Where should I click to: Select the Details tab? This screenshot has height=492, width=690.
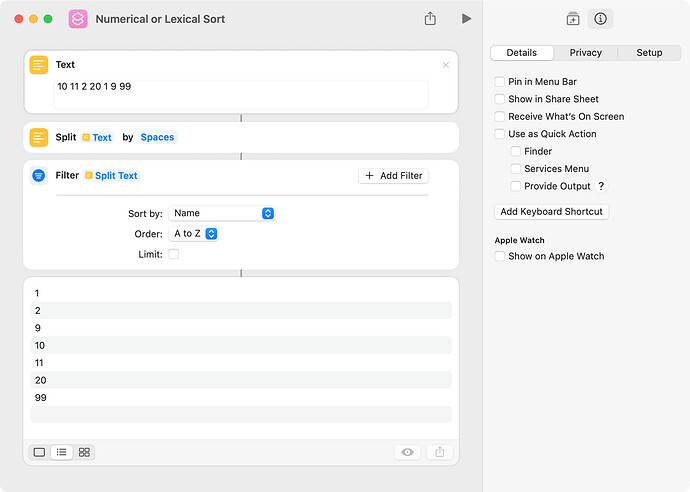pos(521,53)
